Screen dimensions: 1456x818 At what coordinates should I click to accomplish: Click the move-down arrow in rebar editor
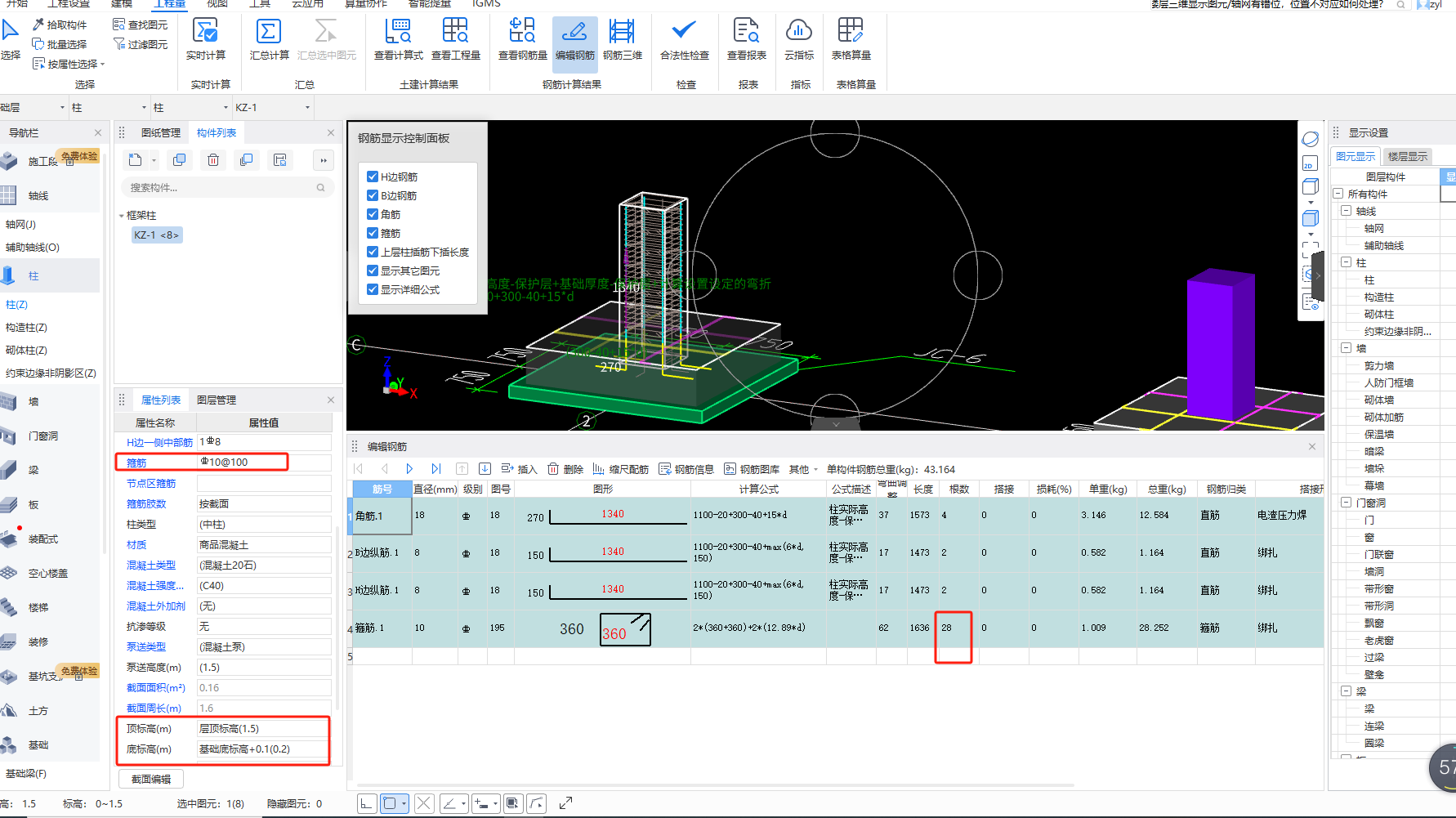pos(485,469)
